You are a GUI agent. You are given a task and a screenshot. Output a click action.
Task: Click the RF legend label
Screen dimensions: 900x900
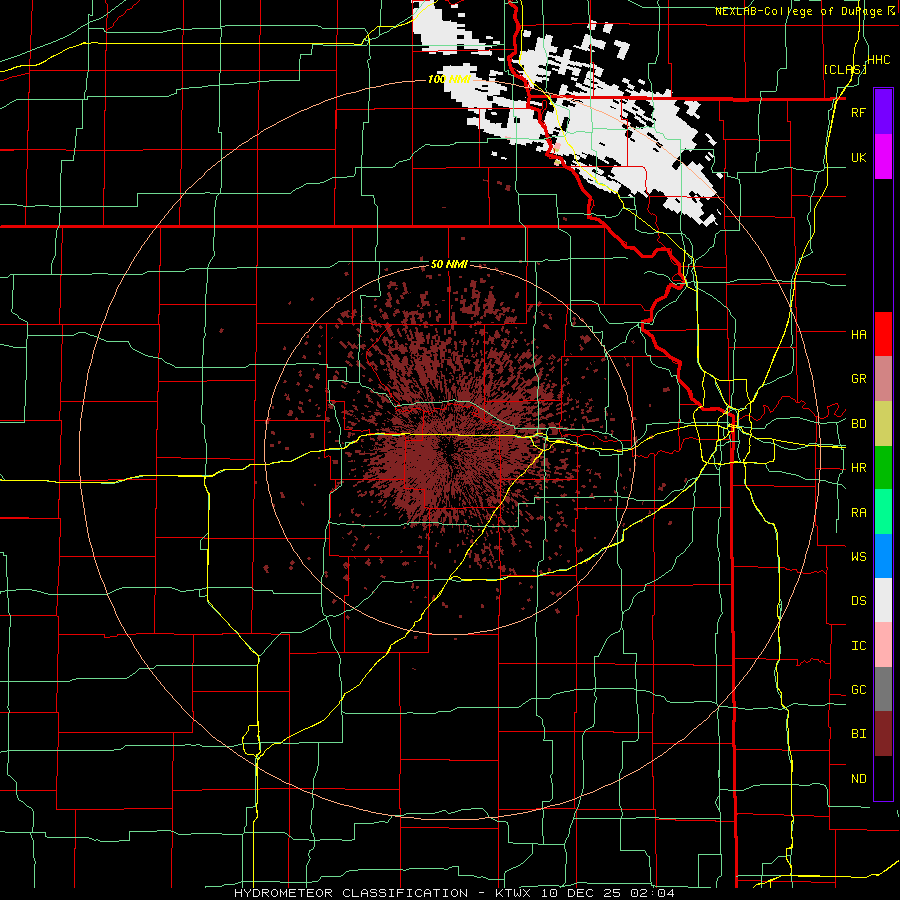(859, 112)
